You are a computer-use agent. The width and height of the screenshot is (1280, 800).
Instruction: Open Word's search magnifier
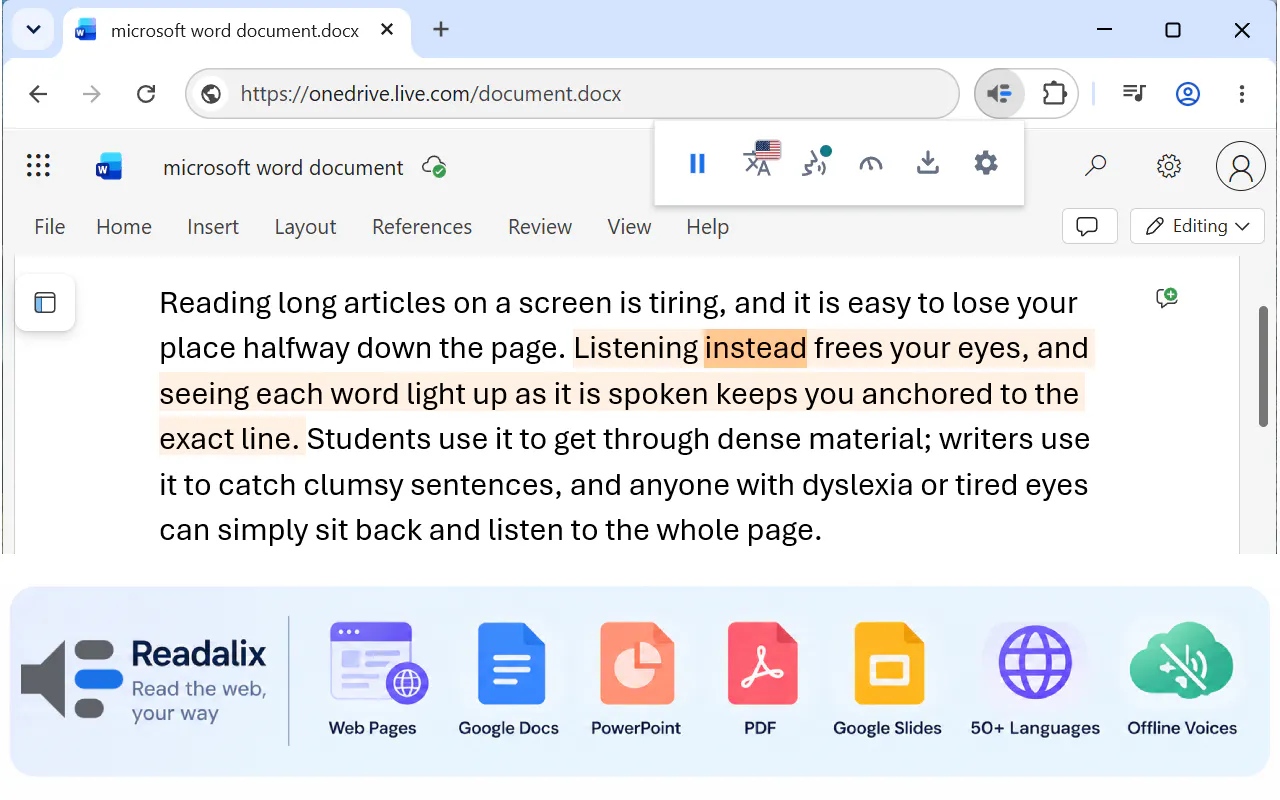(x=1096, y=165)
